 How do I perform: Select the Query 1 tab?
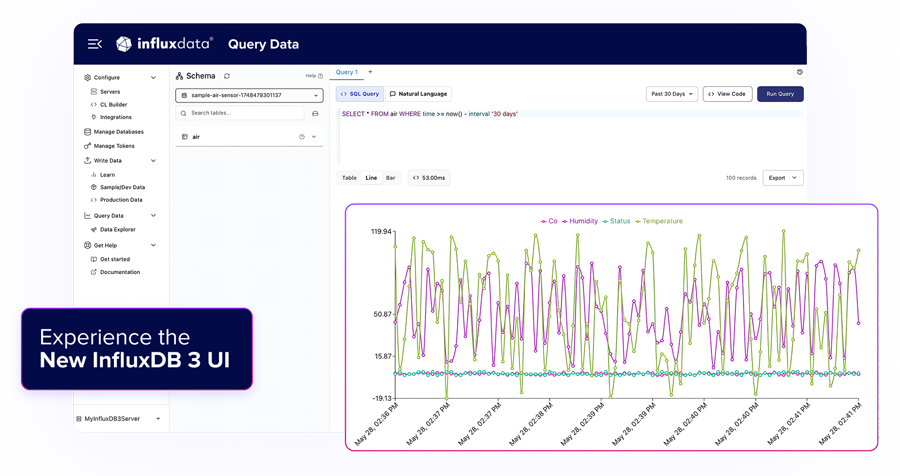pos(347,72)
